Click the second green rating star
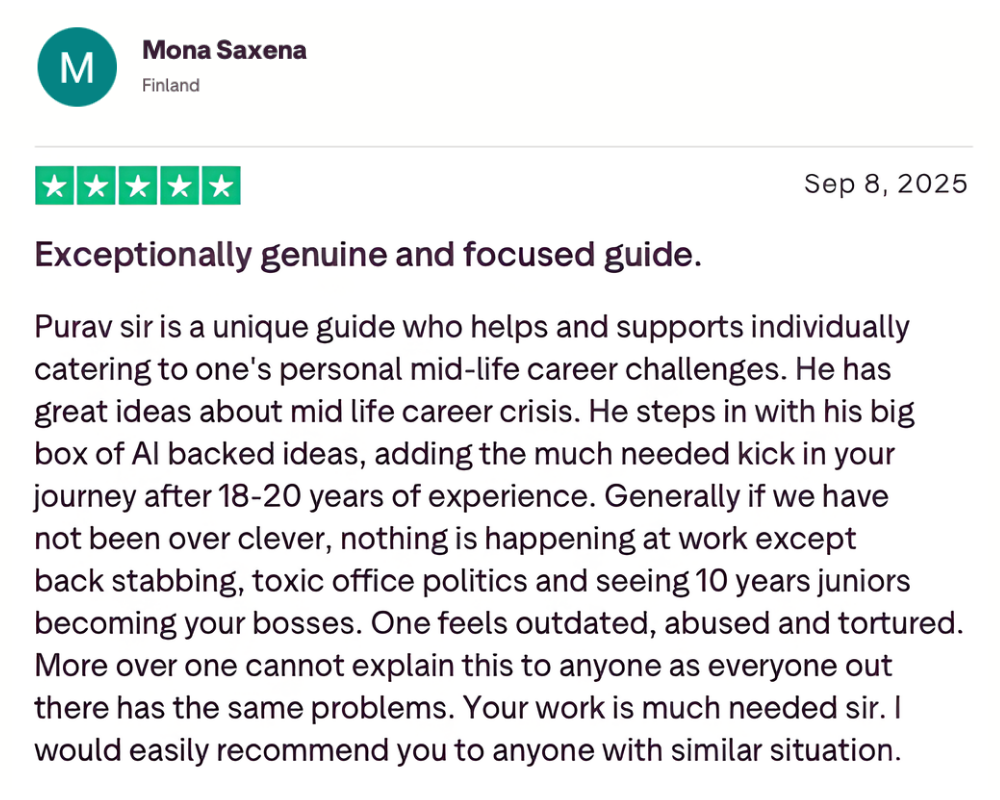Image resolution: width=1000 pixels, height=800 pixels. click(96, 186)
